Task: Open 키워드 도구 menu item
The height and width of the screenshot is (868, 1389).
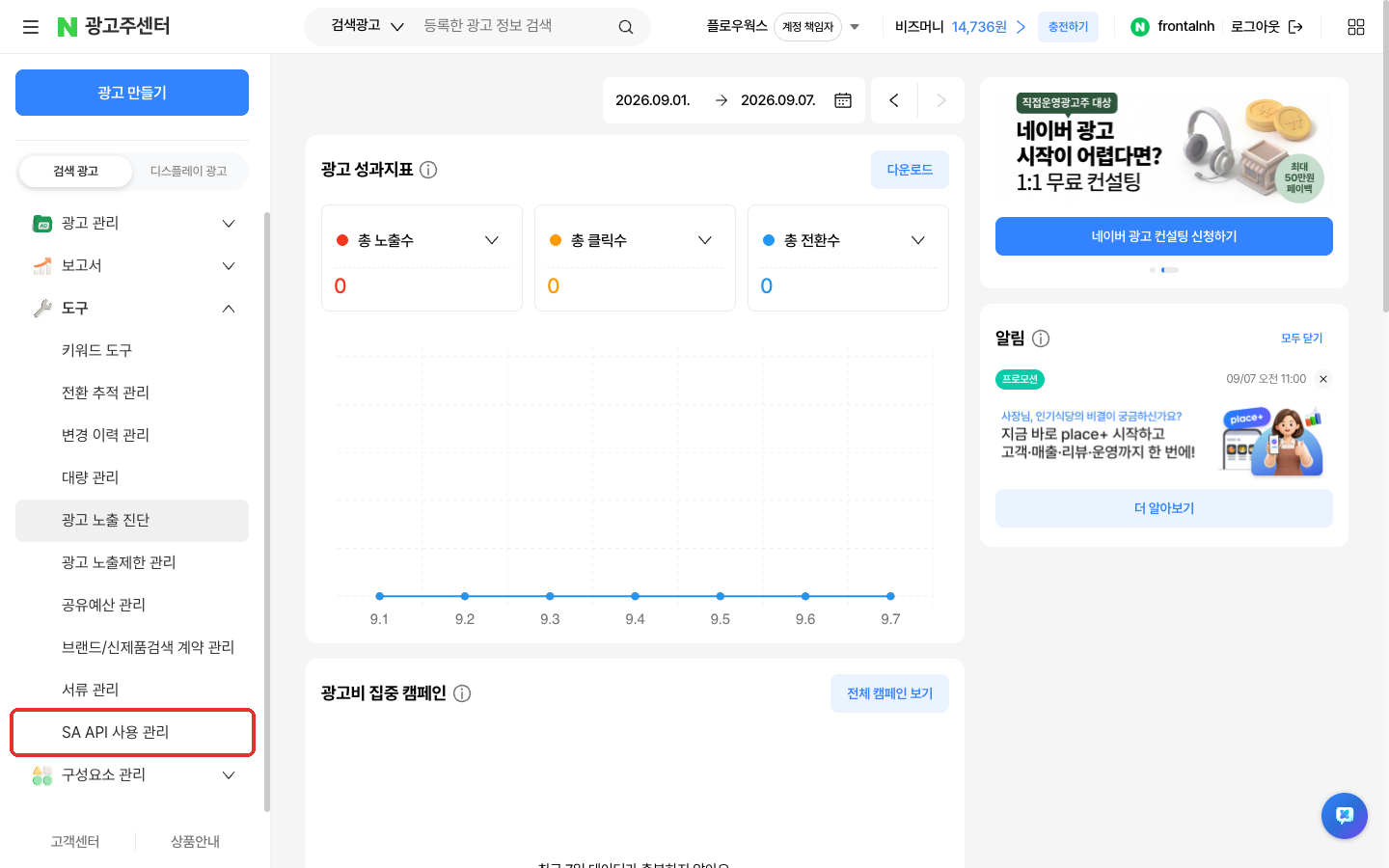Action: tap(132, 351)
